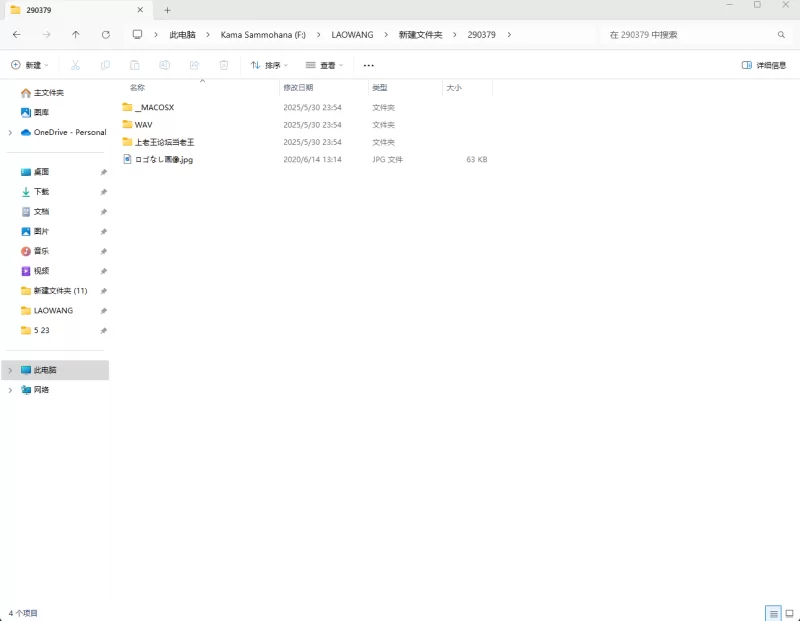Select Kama Sammohana (F:) in breadcrumb
This screenshot has width=800, height=621.
pos(263,35)
